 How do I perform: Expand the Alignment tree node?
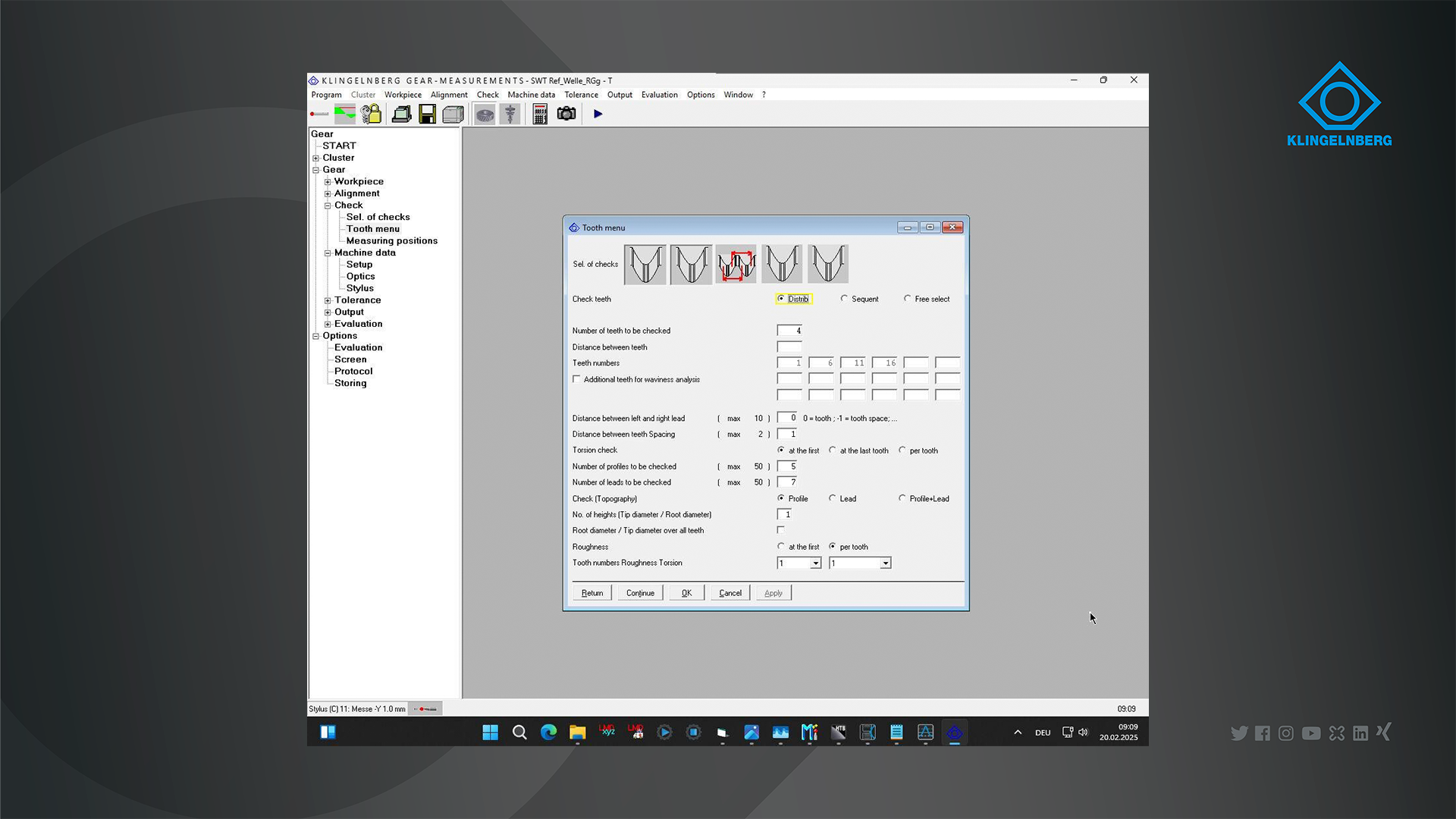click(x=328, y=194)
